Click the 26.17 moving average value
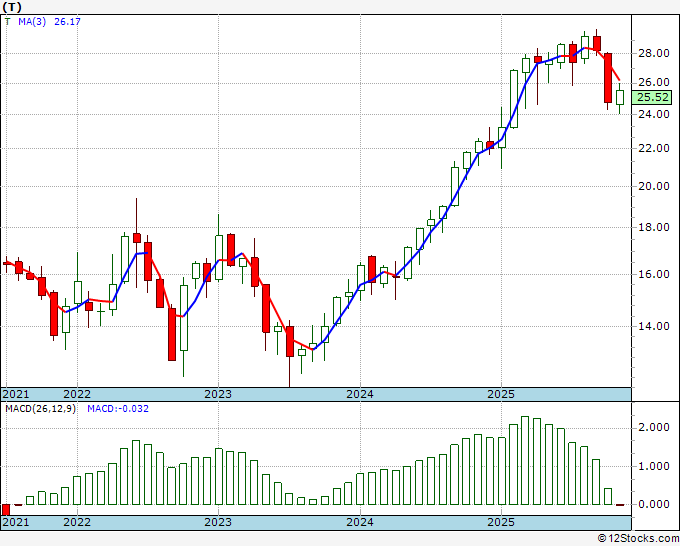 [67, 22]
